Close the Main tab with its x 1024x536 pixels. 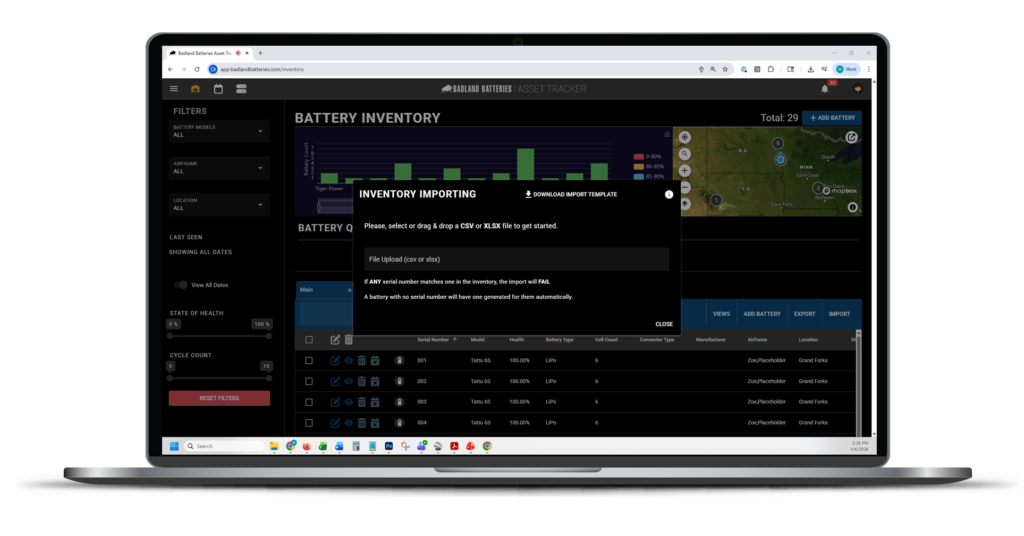pos(349,290)
